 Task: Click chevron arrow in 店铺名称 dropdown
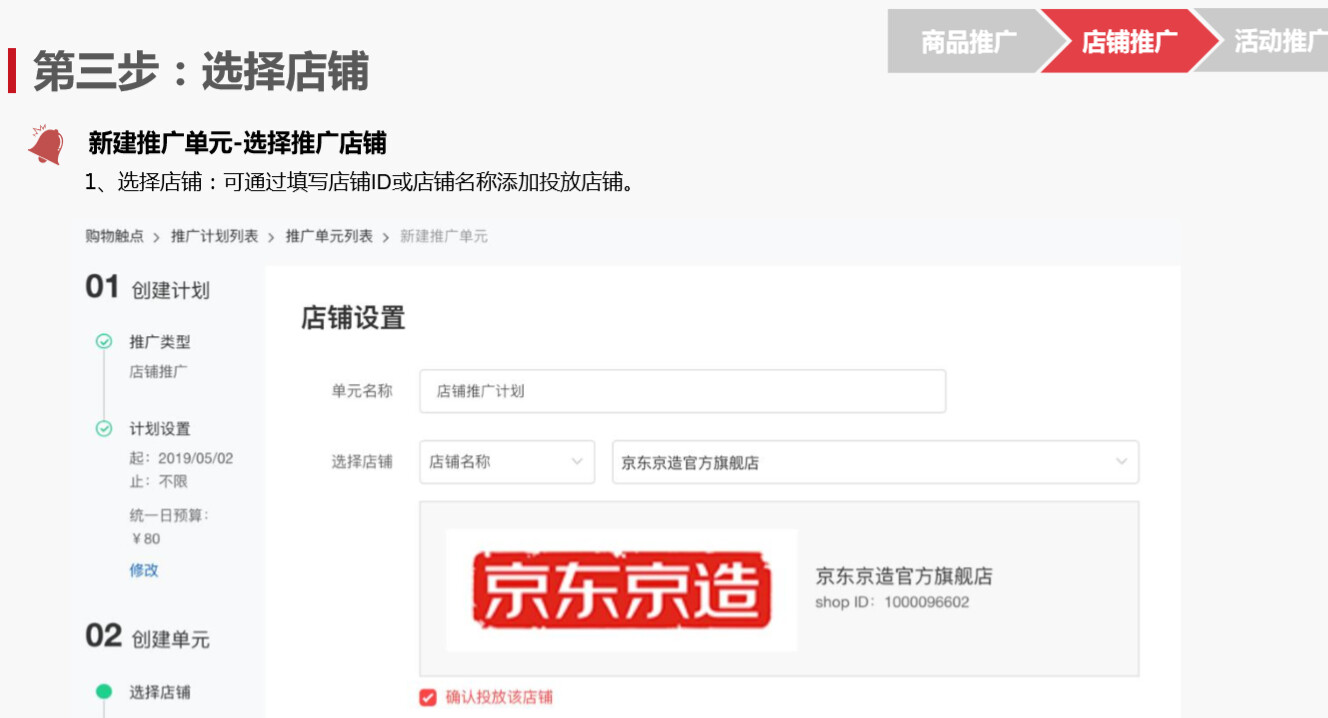point(577,462)
